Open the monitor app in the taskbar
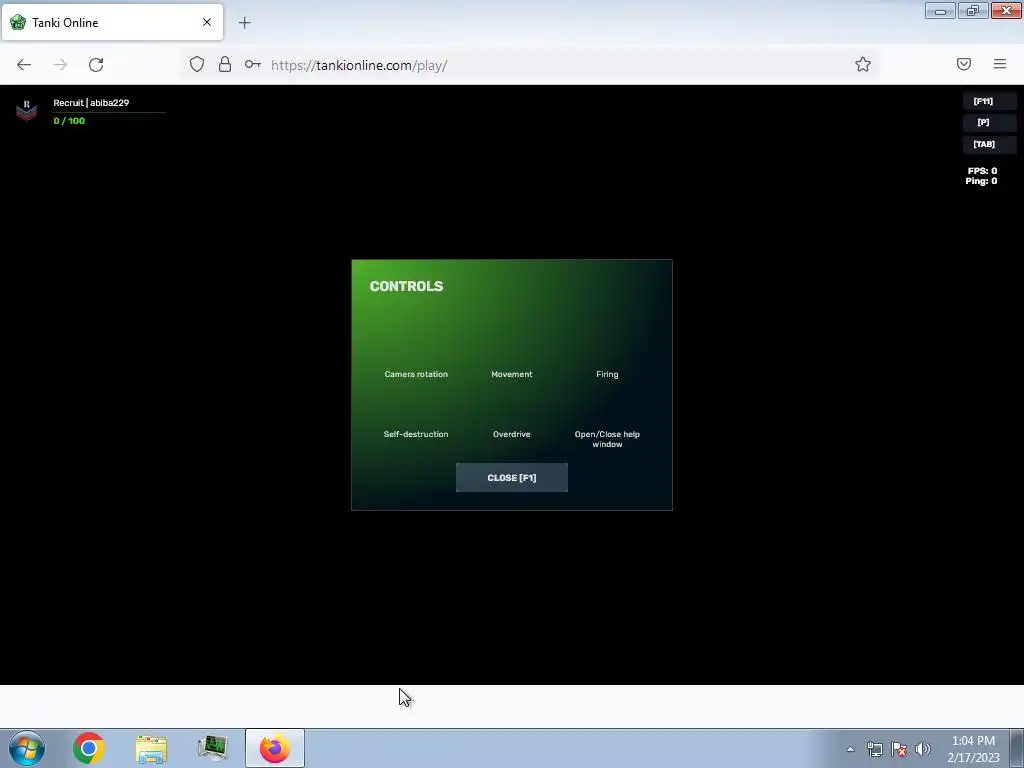 point(212,748)
